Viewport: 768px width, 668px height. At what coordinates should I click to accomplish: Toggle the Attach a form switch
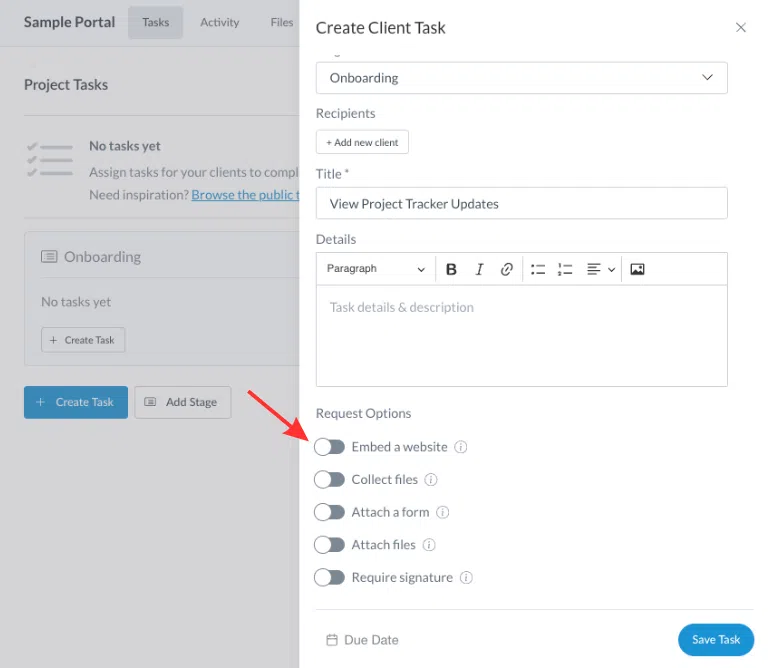point(329,513)
